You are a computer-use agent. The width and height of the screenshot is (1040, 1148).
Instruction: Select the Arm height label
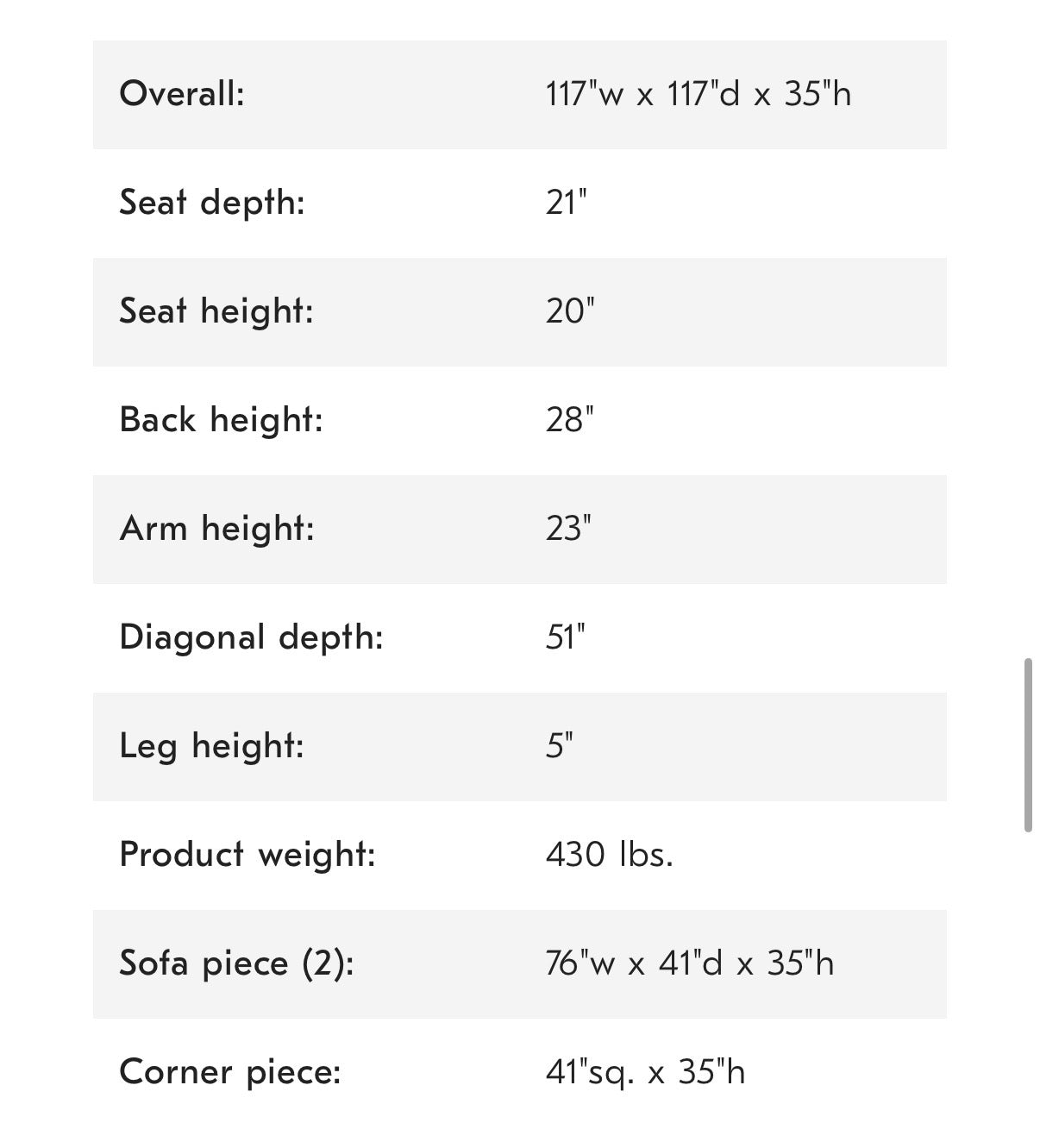pyautogui.click(x=217, y=529)
